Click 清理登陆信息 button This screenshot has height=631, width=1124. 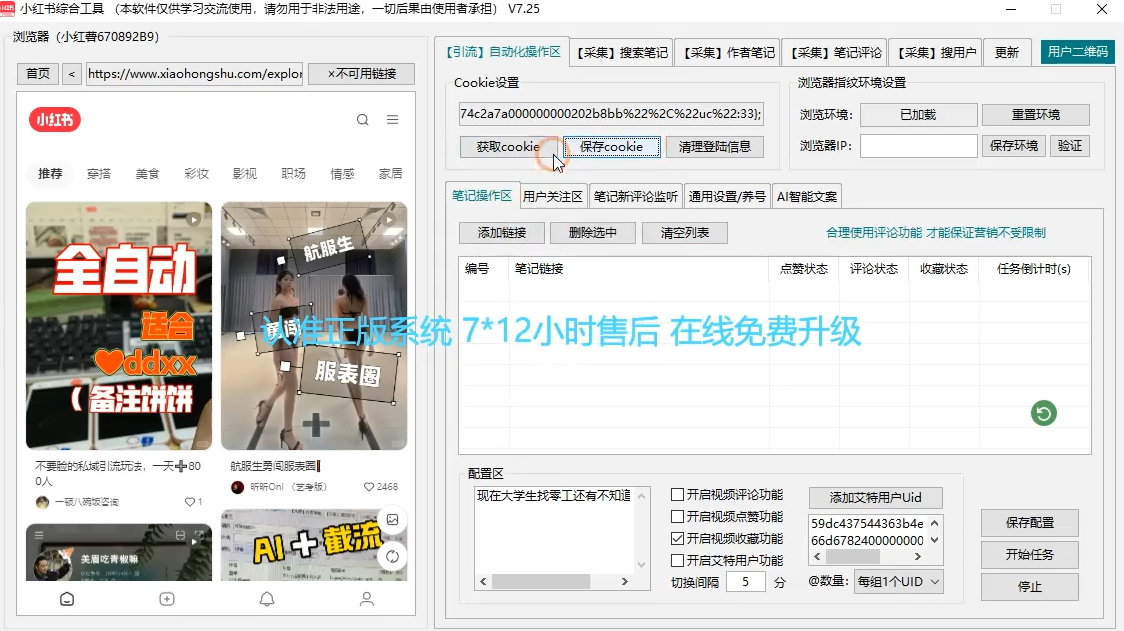(715, 147)
